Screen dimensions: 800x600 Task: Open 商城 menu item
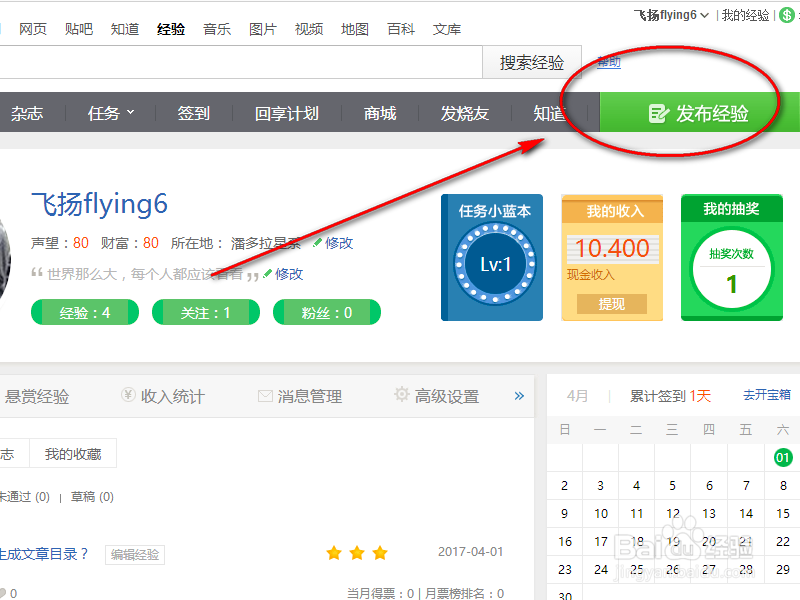[x=380, y=113]
